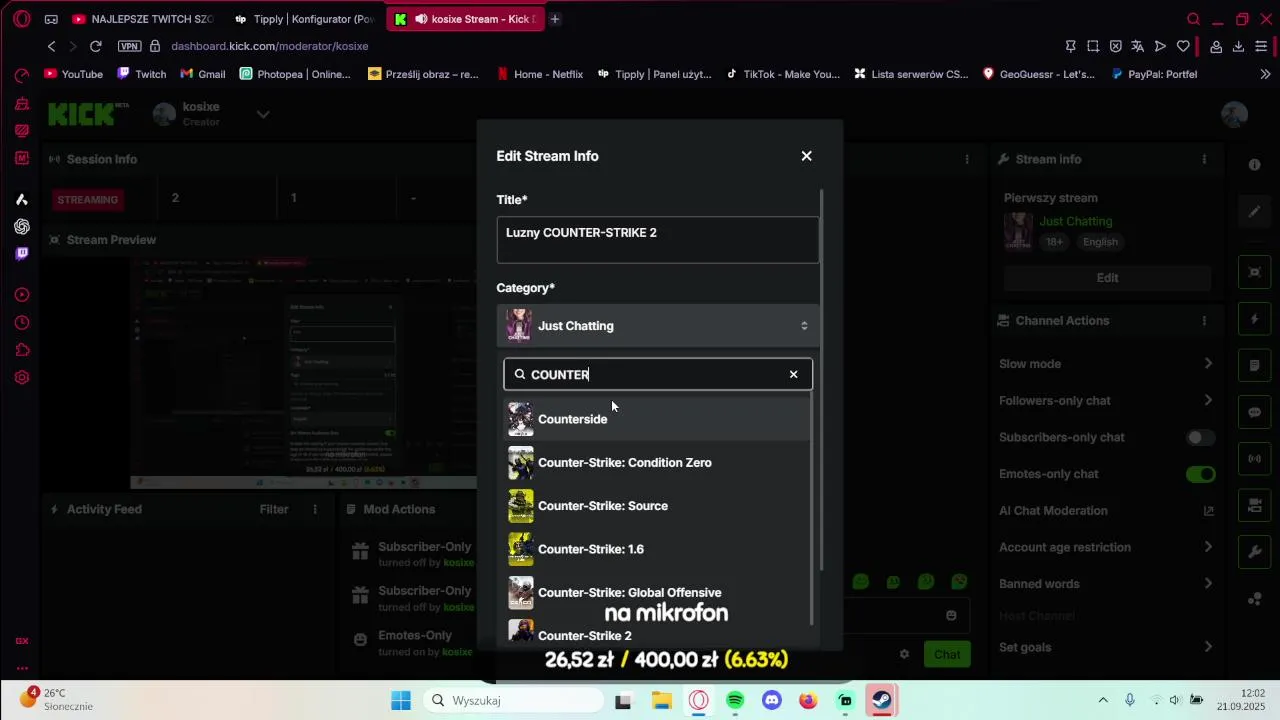The width and height of the screenshot is (1280, 720).
Task: Toggle Subscribers-only chat switch
Action: click(1201, 437)
